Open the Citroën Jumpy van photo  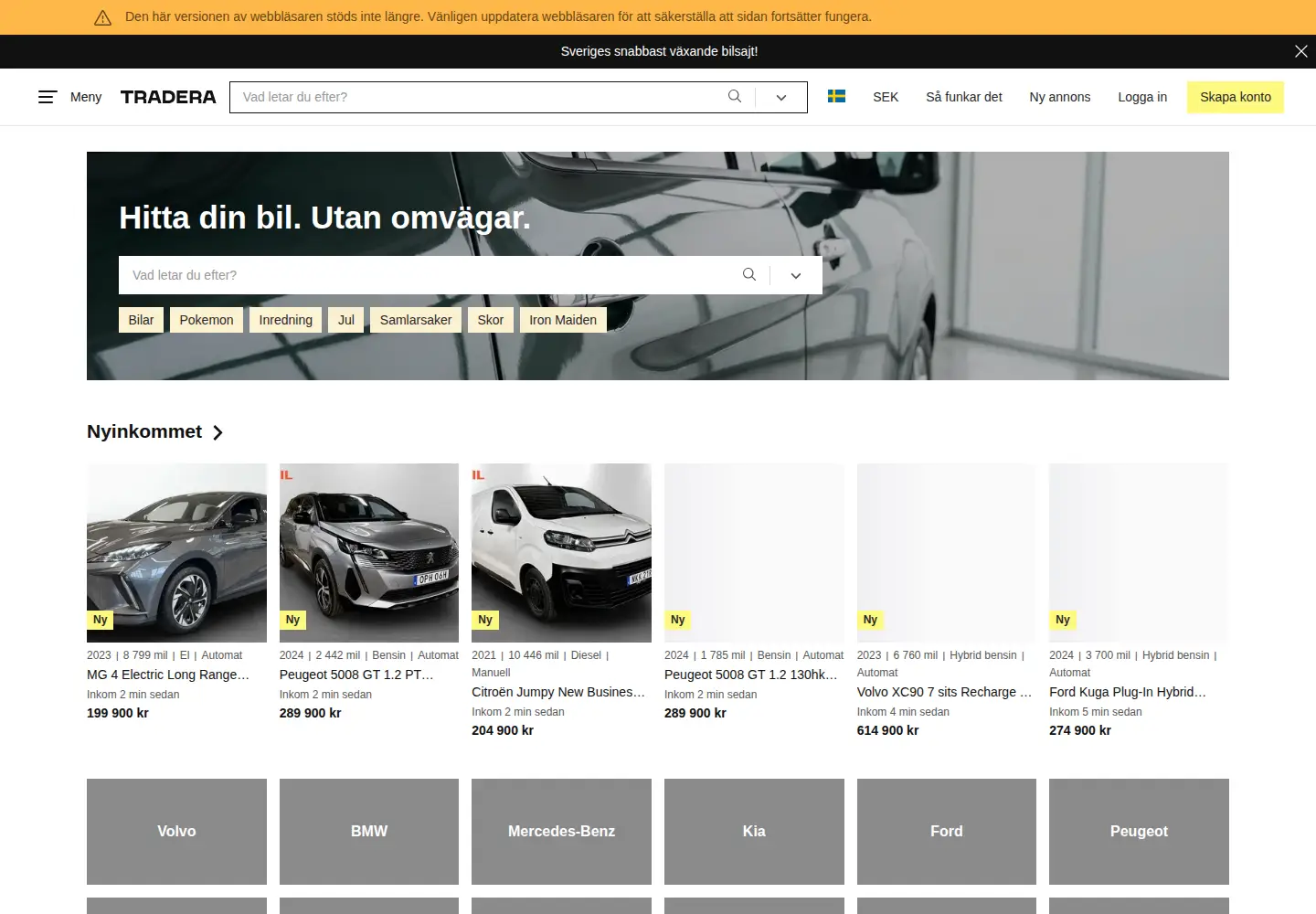point(561,552)
